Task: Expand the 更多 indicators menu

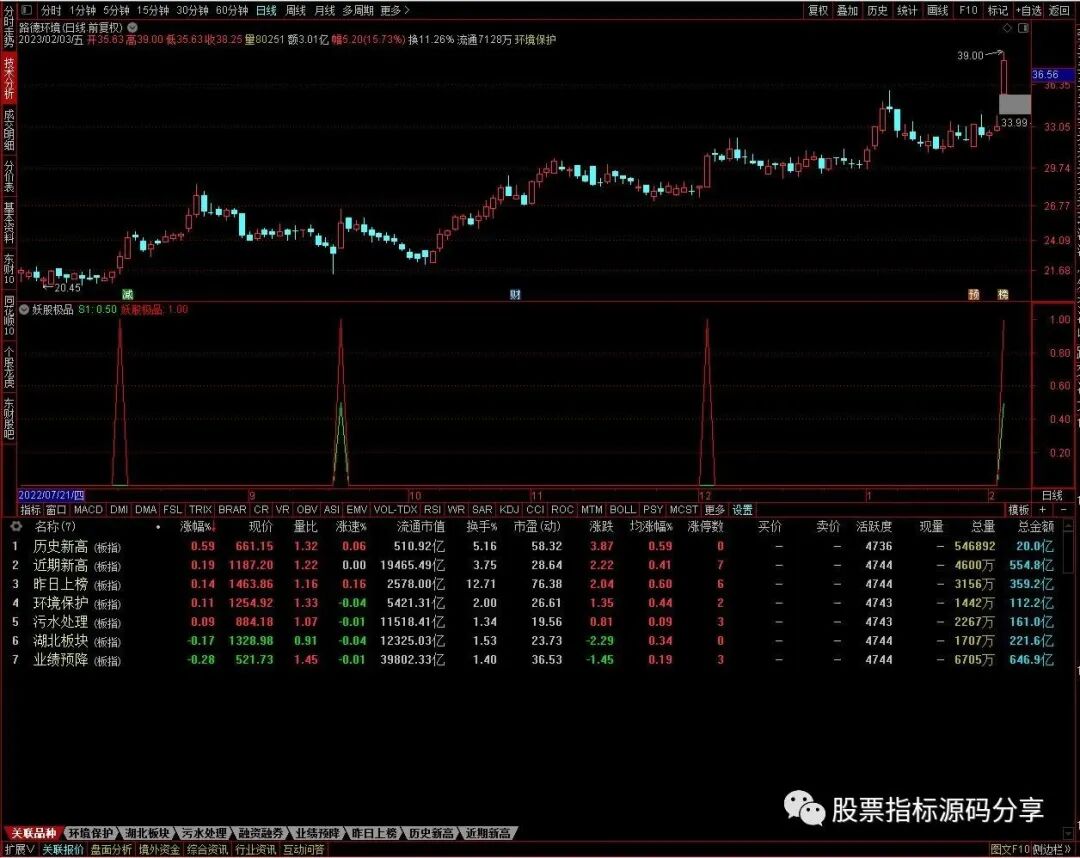Action: 714,510
